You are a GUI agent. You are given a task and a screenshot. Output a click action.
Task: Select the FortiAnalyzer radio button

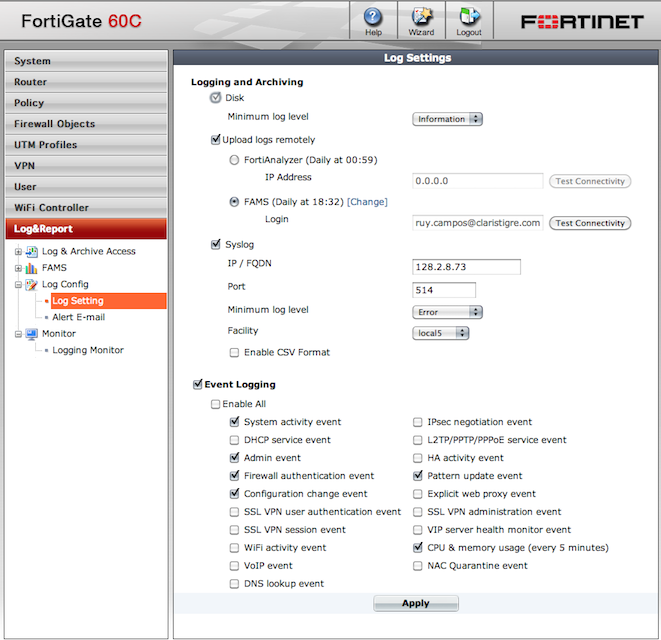tap(234, 160)
